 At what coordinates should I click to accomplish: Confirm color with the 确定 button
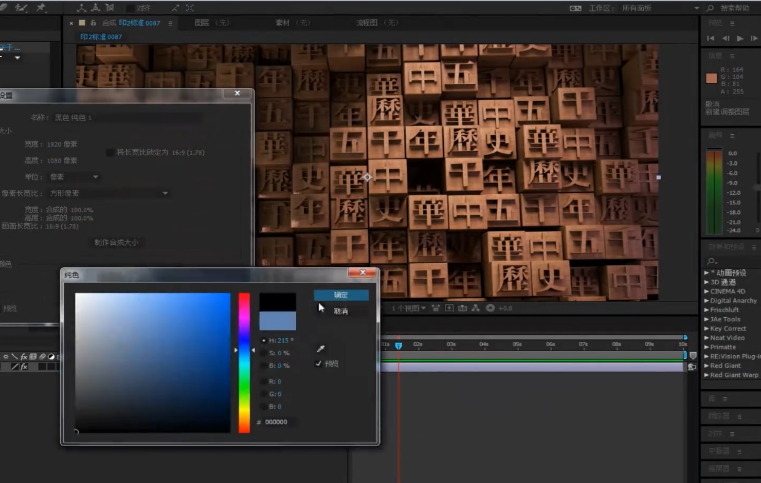pos(341,295)
